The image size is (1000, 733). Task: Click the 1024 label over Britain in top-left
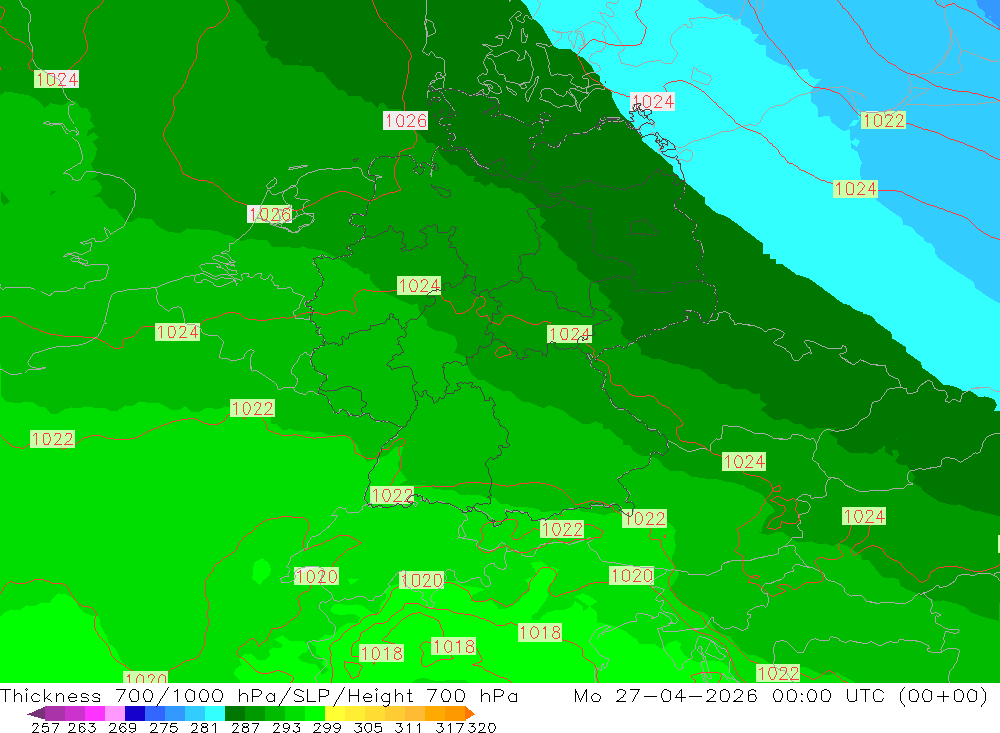tap(56, 79)
